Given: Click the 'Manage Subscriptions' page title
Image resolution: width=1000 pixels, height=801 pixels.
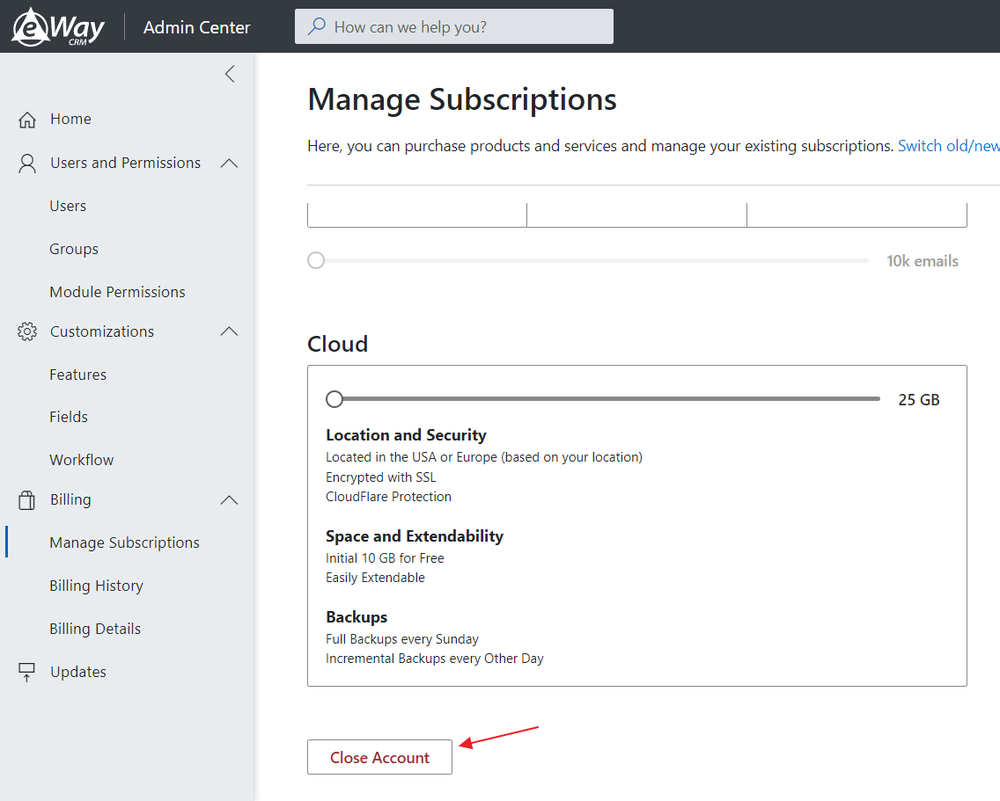Looking at the screenshot, I should tap(462, 99).
